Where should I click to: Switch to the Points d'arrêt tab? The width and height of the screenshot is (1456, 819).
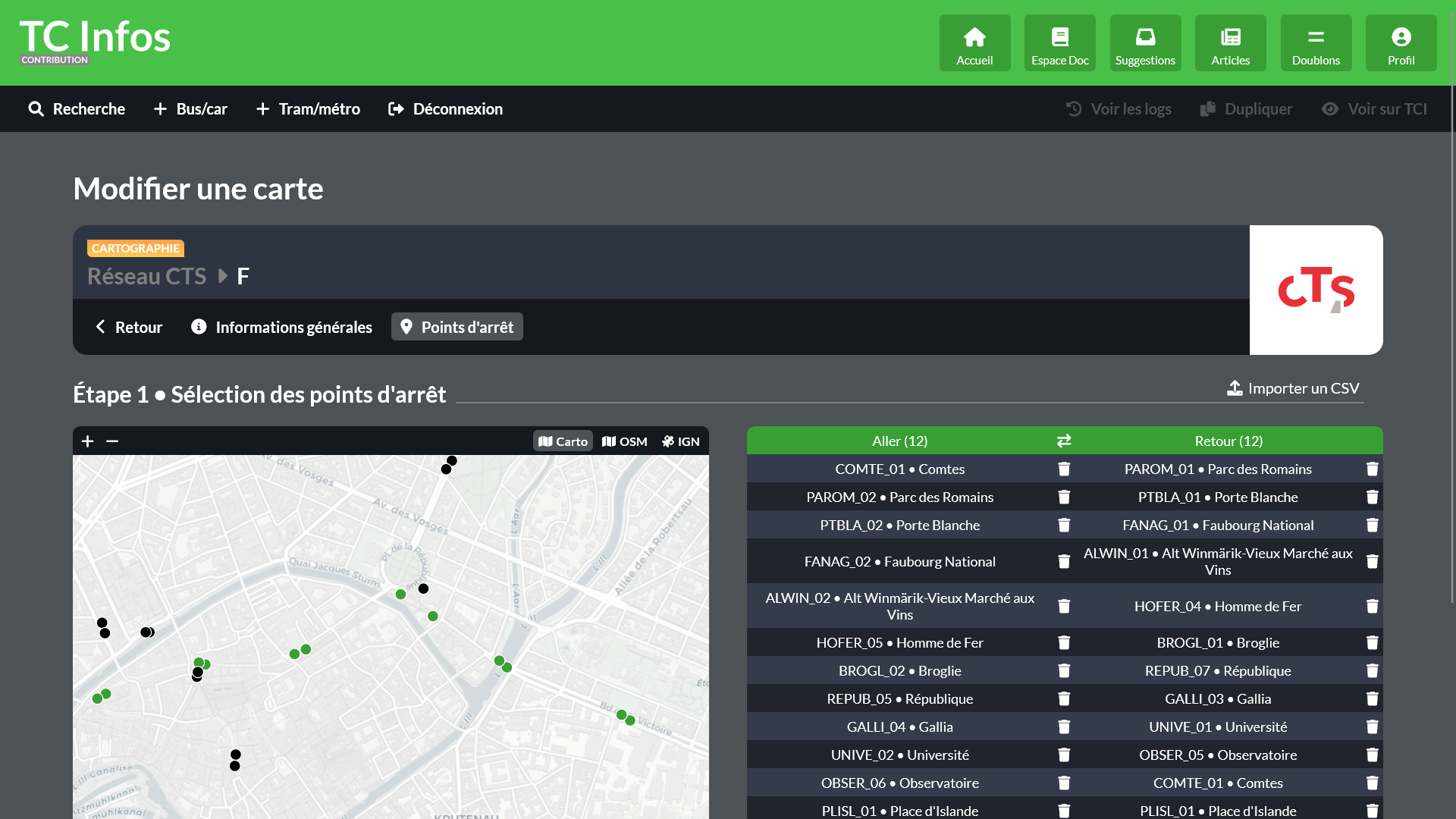457,326
